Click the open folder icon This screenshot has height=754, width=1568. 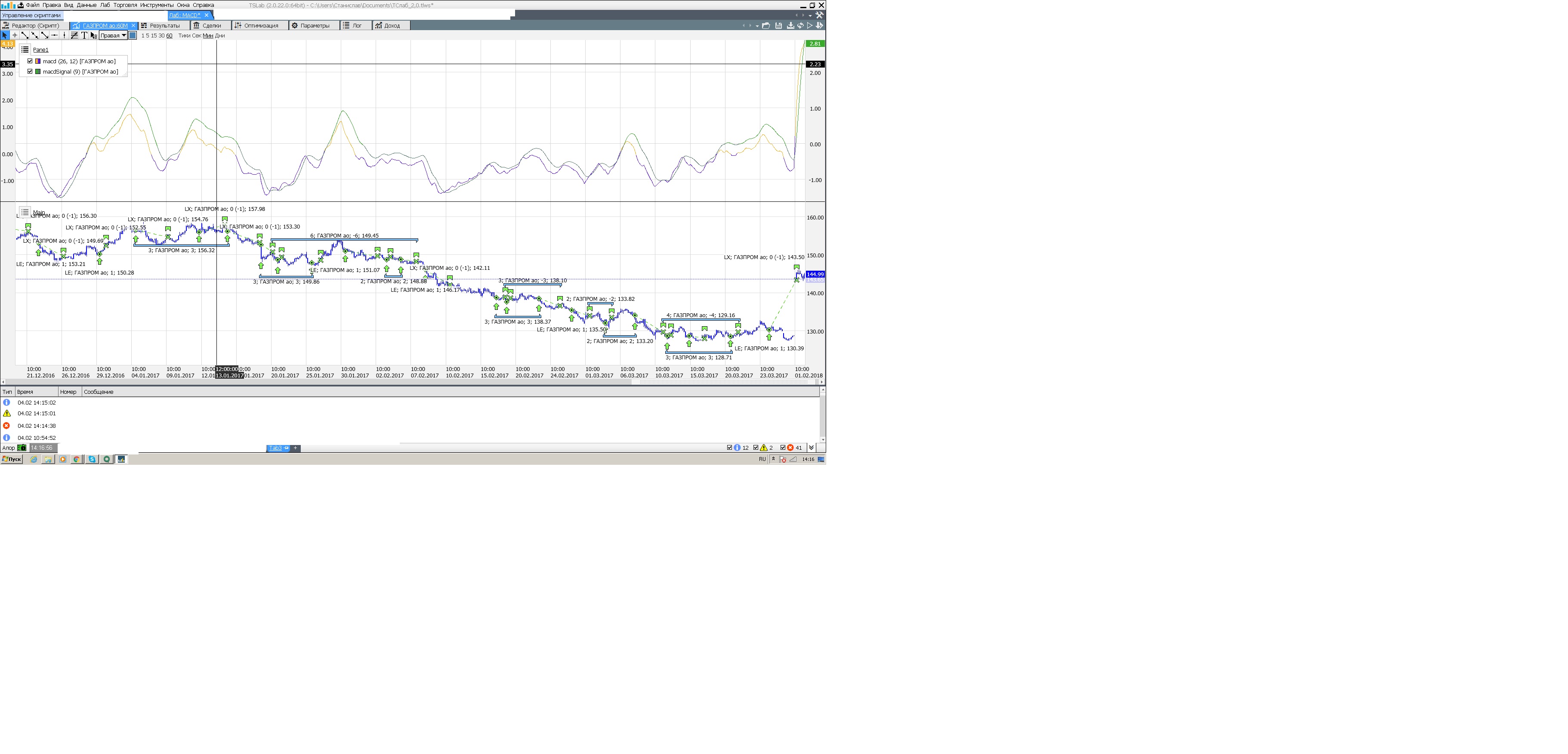pos(766,25)
